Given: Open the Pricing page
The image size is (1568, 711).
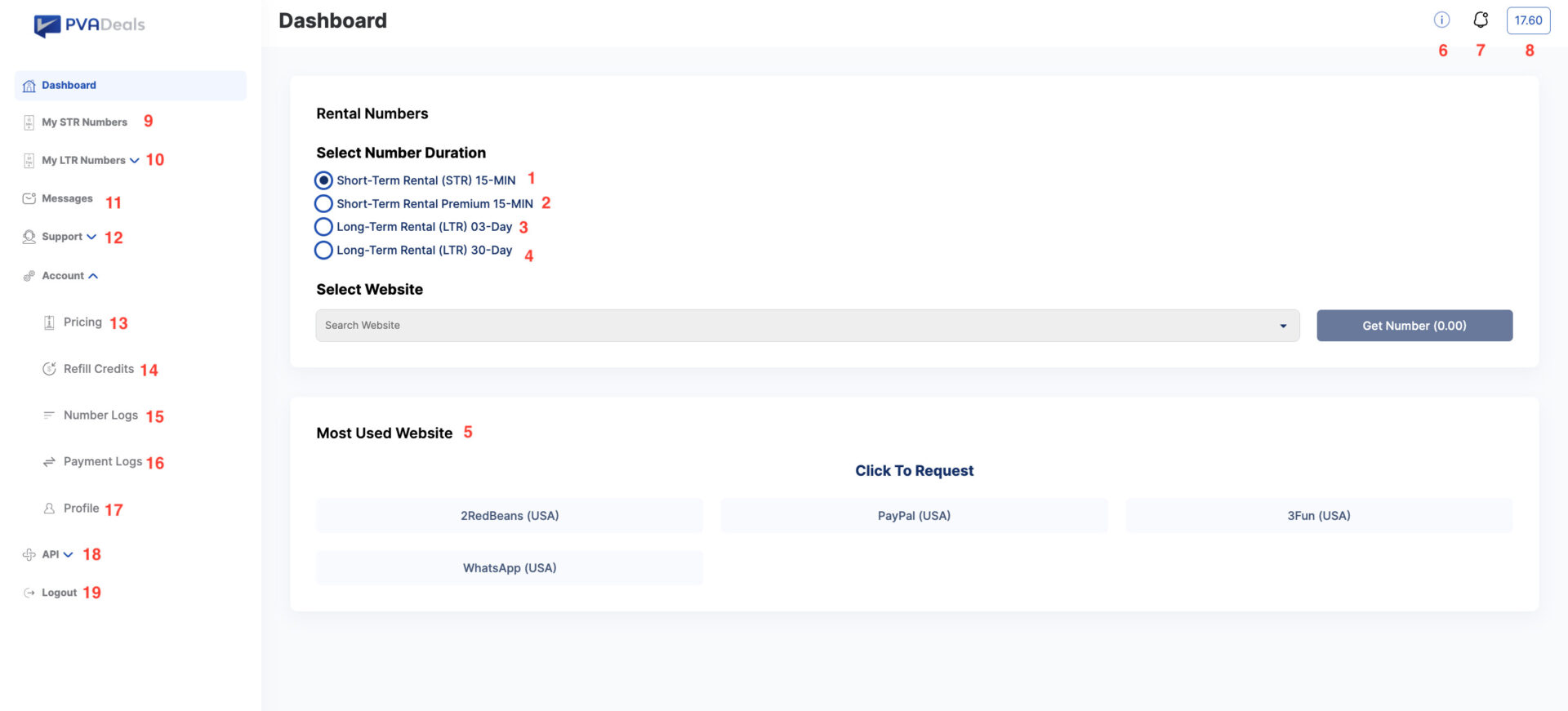Looking at the screenshot, I should 82,322.
